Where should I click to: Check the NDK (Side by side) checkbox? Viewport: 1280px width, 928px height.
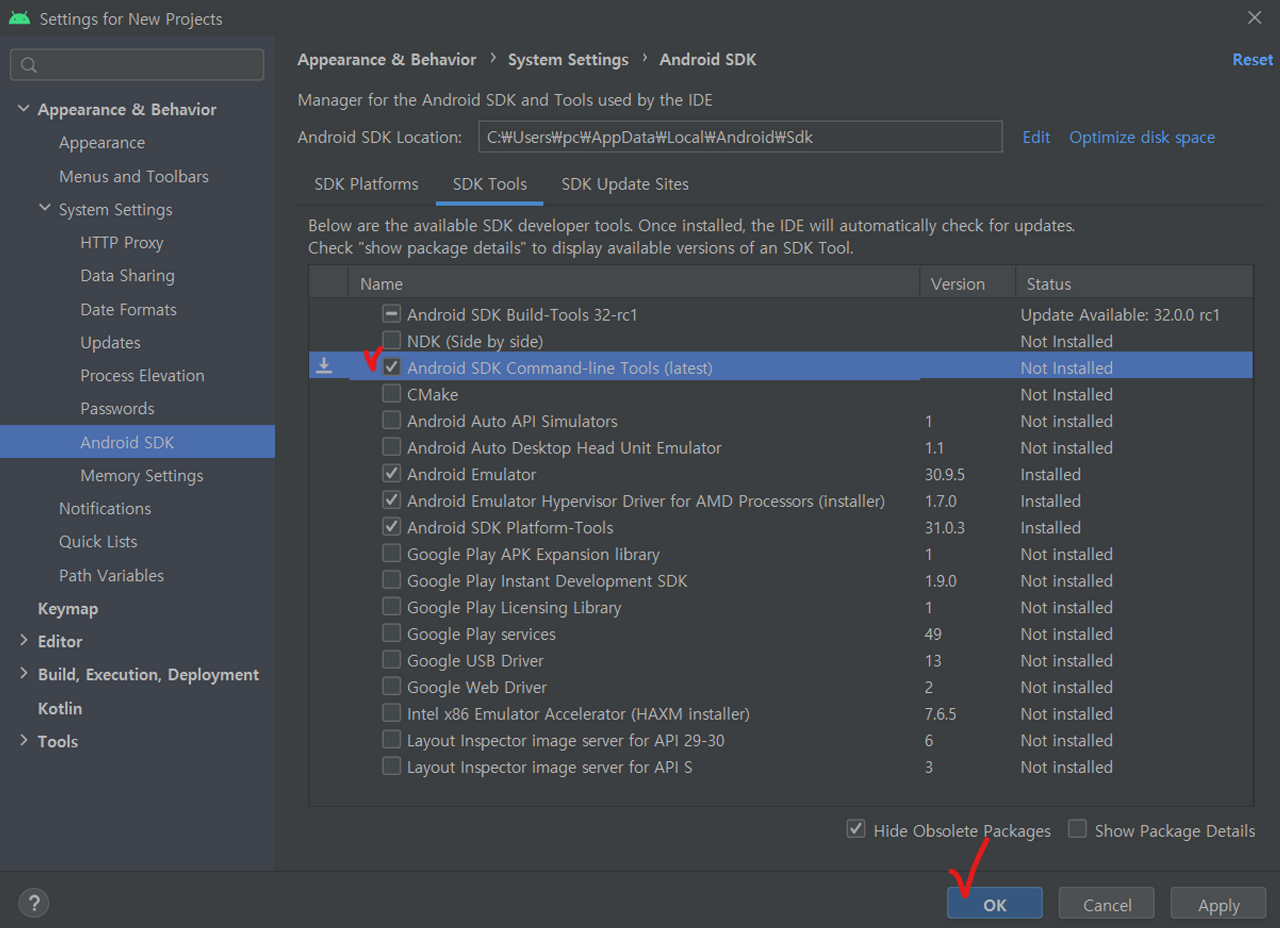pyautogui.click(x=392, y=341)
